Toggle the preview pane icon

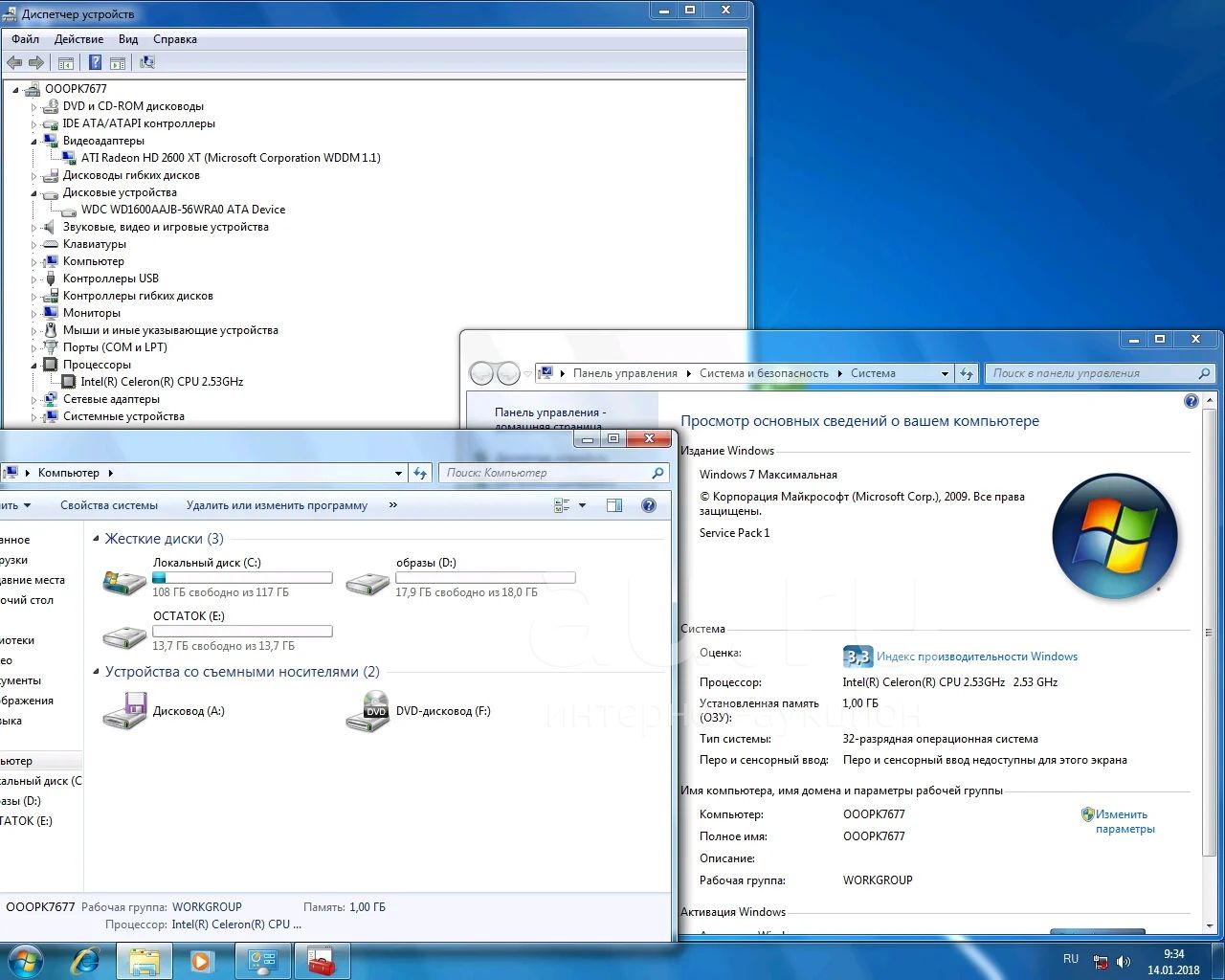614,505
